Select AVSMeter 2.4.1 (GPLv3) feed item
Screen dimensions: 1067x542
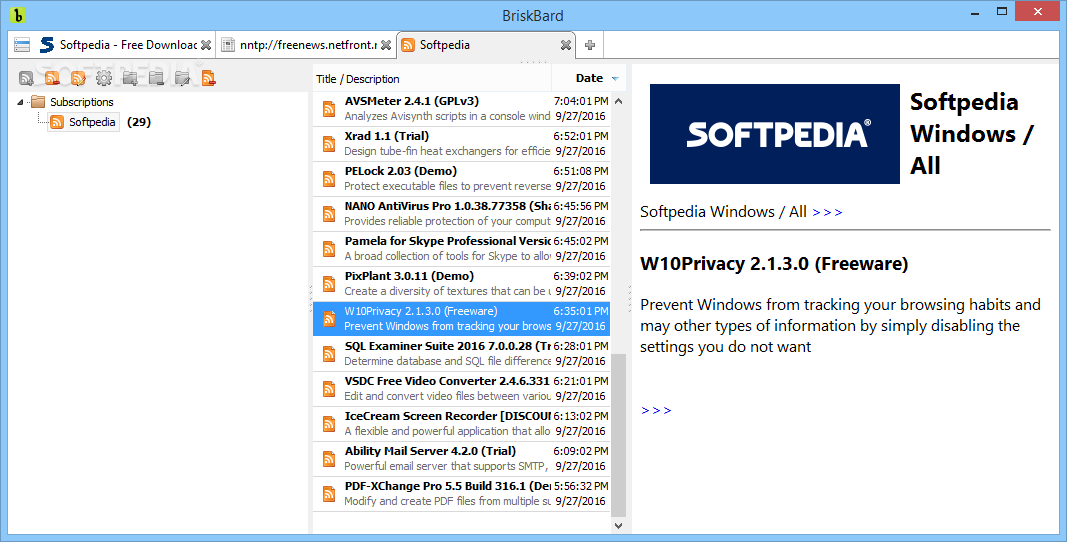pyautogui.click(x=461, y=109)
